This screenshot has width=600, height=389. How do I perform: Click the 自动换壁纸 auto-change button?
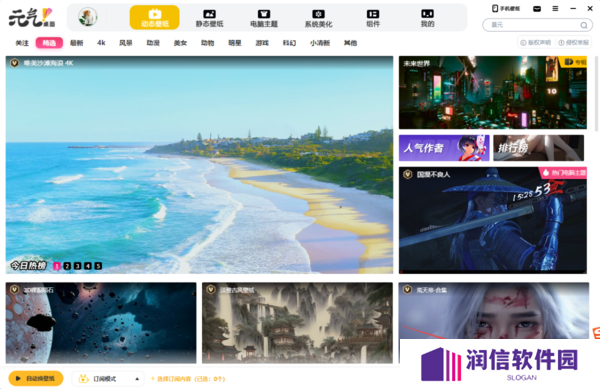[x=36, y=378]
